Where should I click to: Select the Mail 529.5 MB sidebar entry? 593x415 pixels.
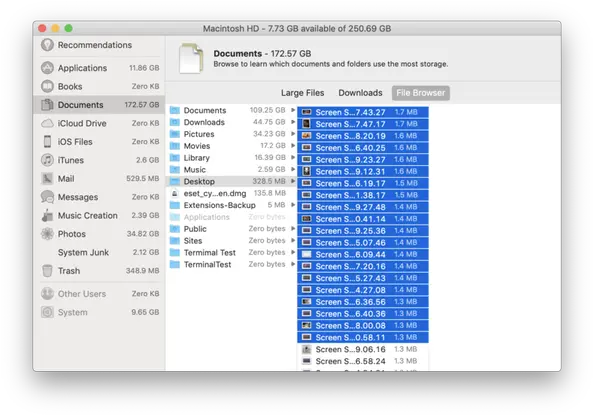(x=99, y=179)
